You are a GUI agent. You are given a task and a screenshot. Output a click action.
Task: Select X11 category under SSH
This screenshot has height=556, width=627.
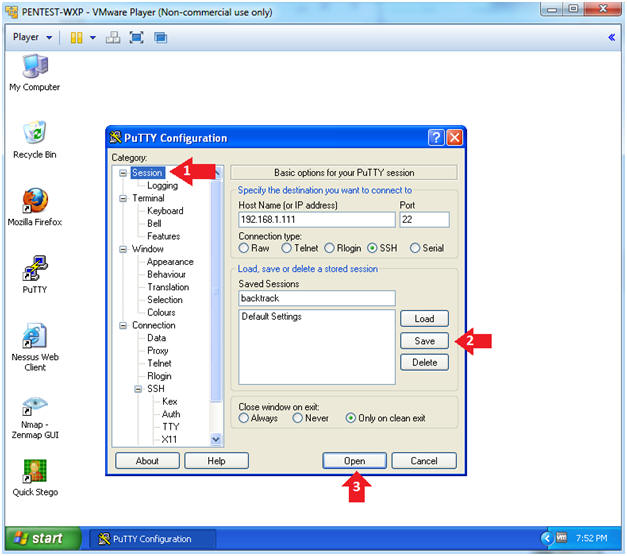pyautogui.click(x=169, y=440)
